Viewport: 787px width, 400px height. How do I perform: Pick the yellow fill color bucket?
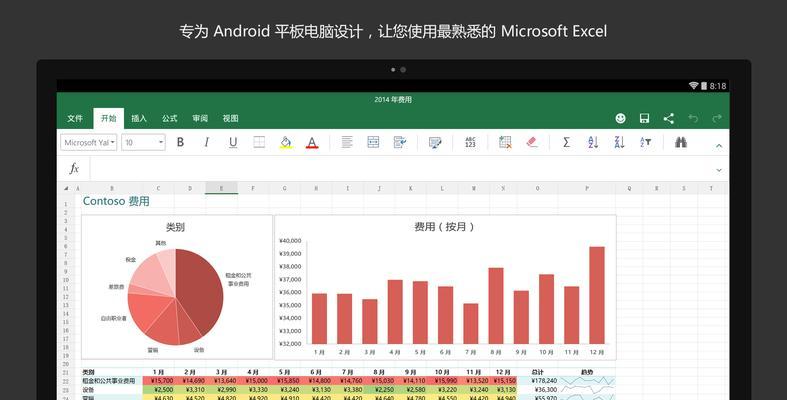[x=286, y=143]
